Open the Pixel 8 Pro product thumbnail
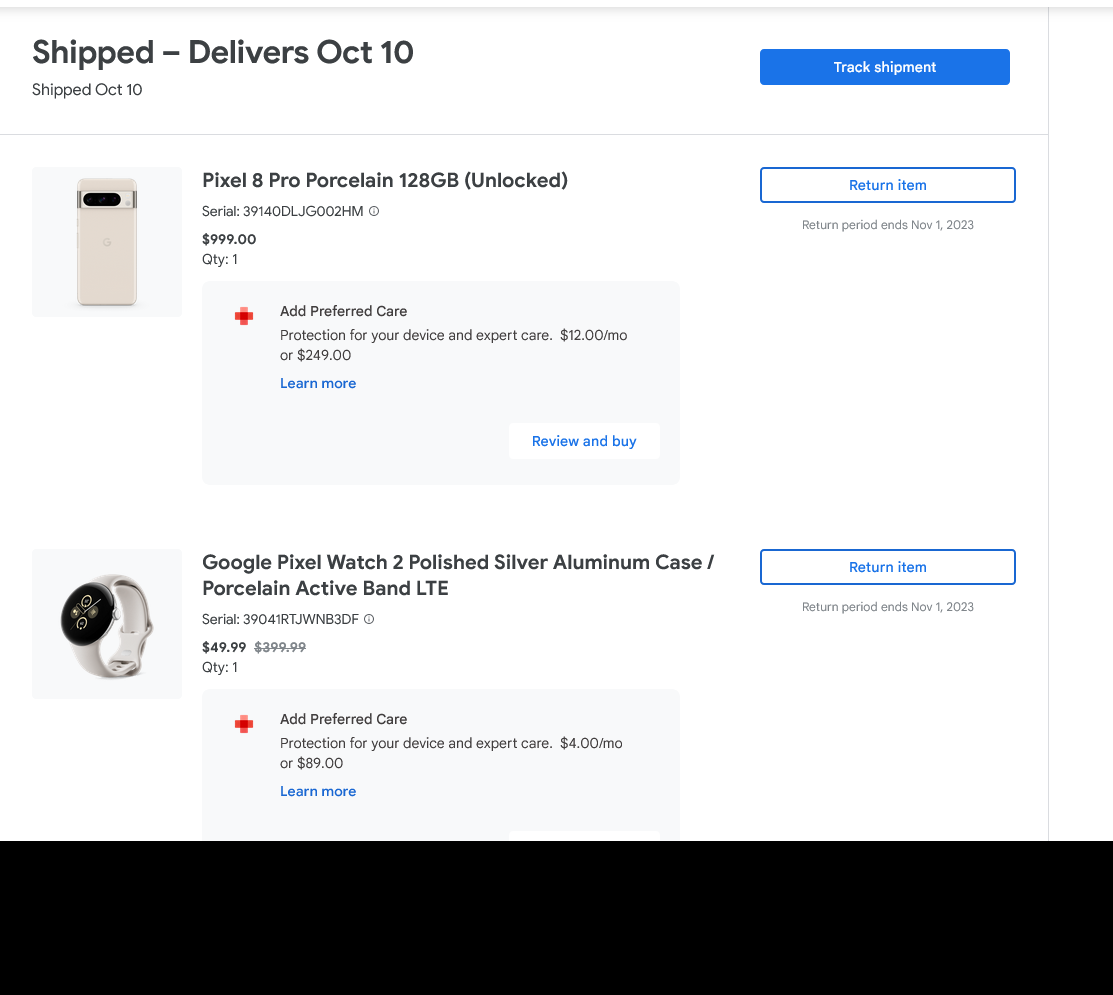The width and height of the screenshot is (1113, 995). click(x=107, y=242)
